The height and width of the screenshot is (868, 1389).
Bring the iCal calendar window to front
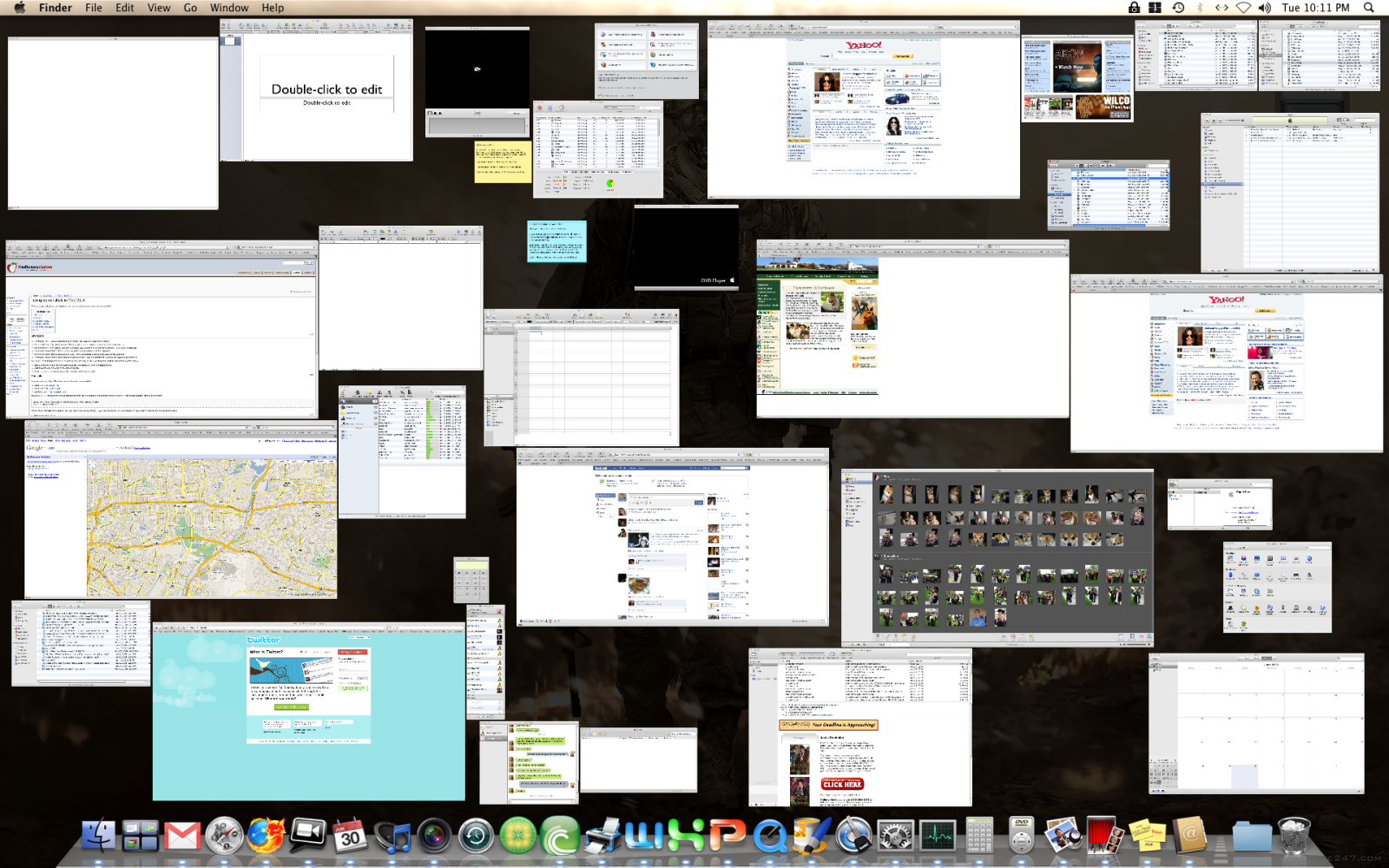tap(1257, 724)
